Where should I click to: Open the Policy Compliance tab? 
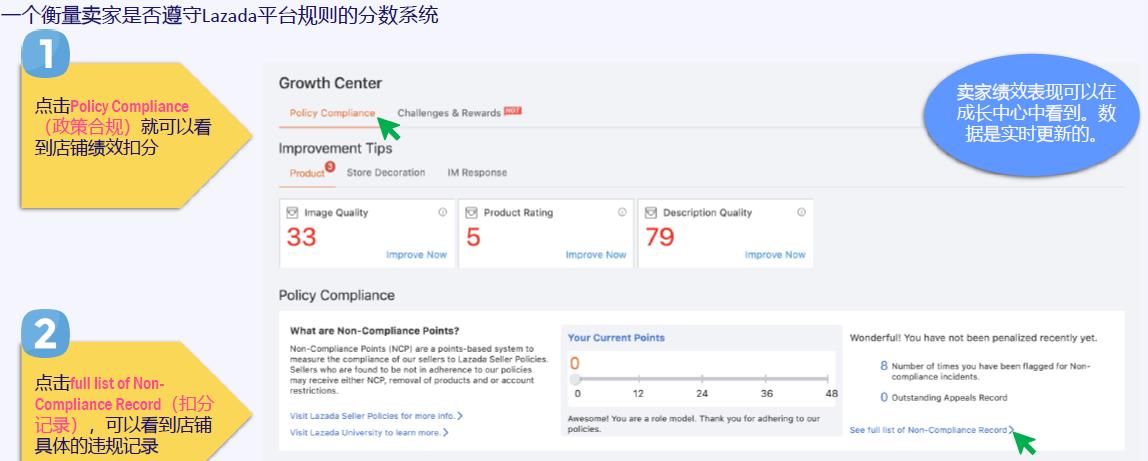[x=332, y=113]
